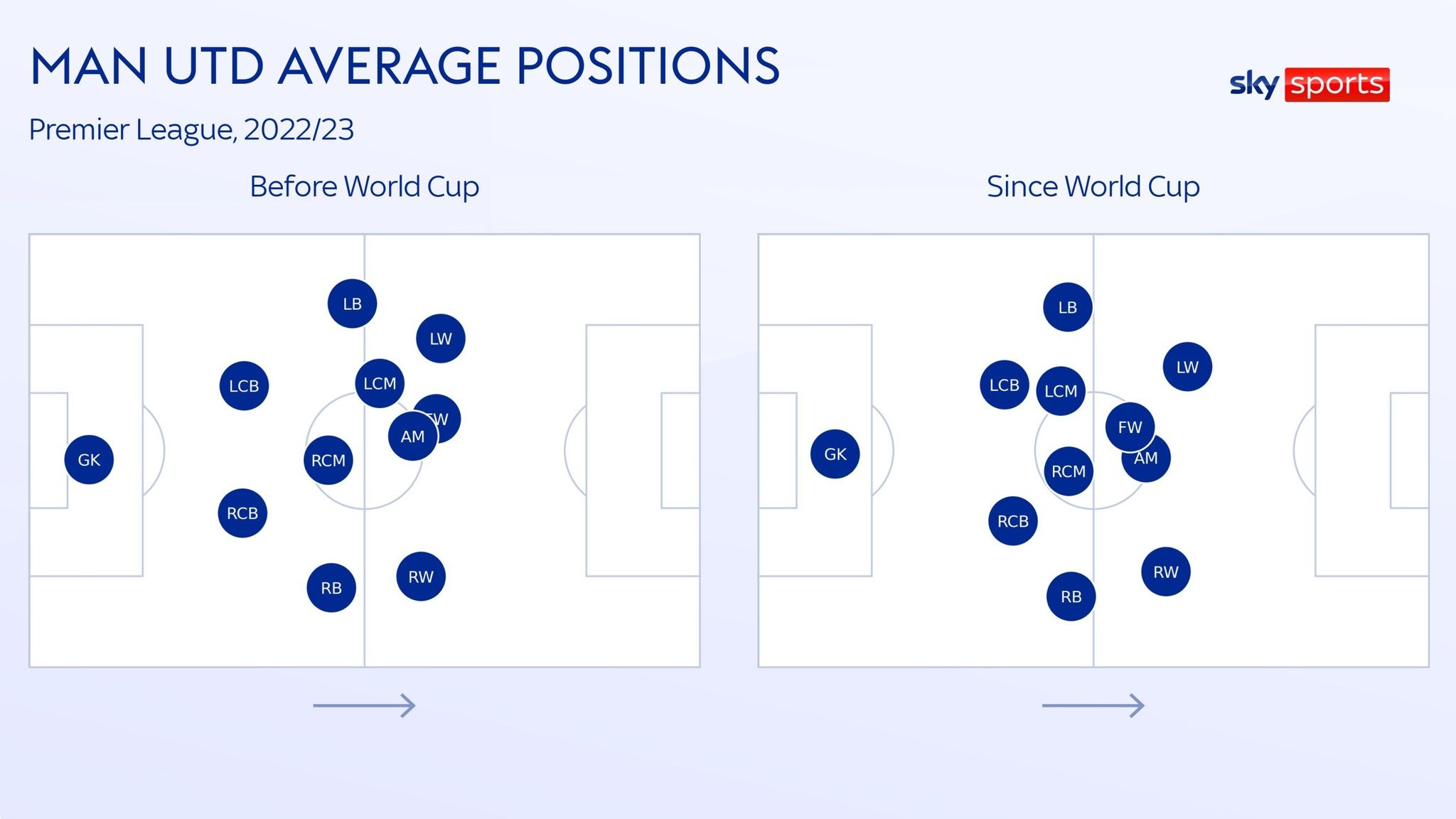1456x819 pixels.
Task: Select the RW marker on Since World Cup pitch
Action: [1165, 572]
